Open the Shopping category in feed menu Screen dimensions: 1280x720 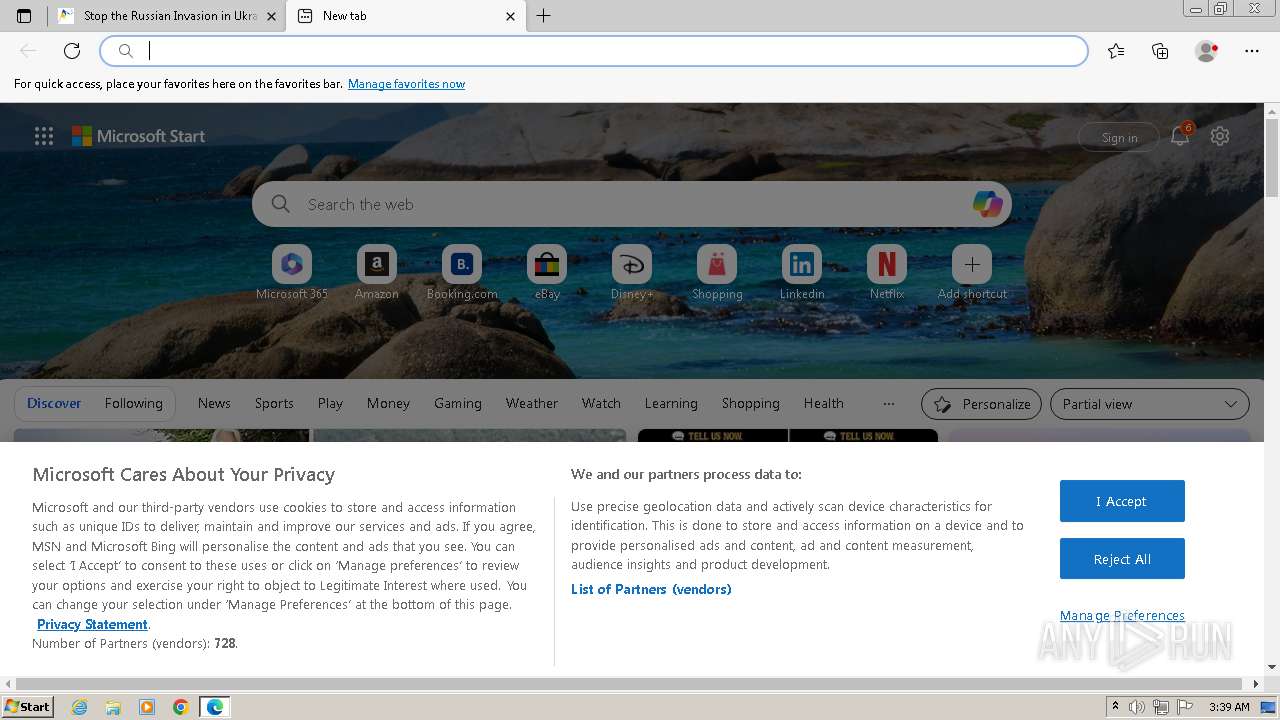tap(750, 403)
